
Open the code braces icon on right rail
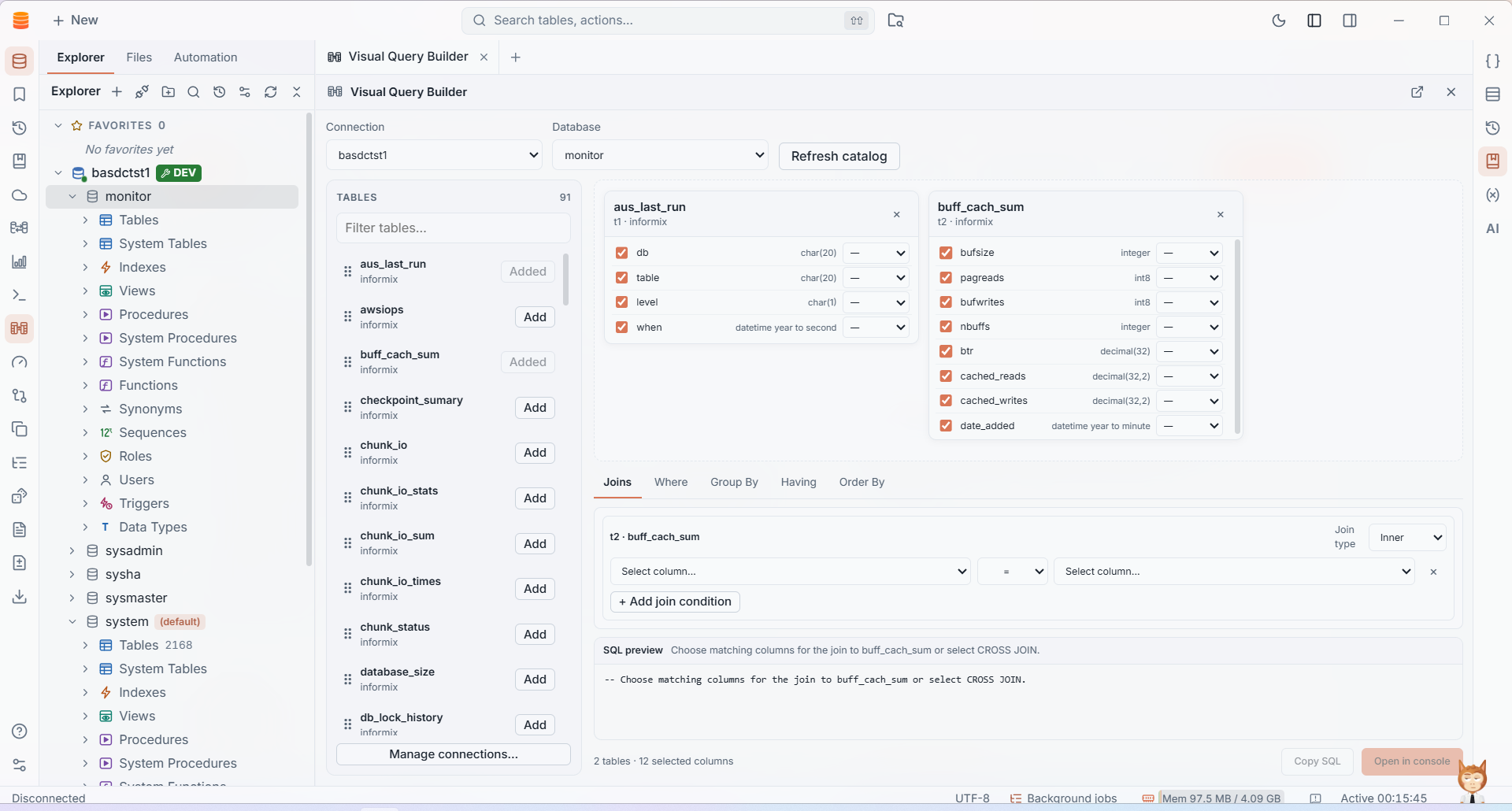1492,61
